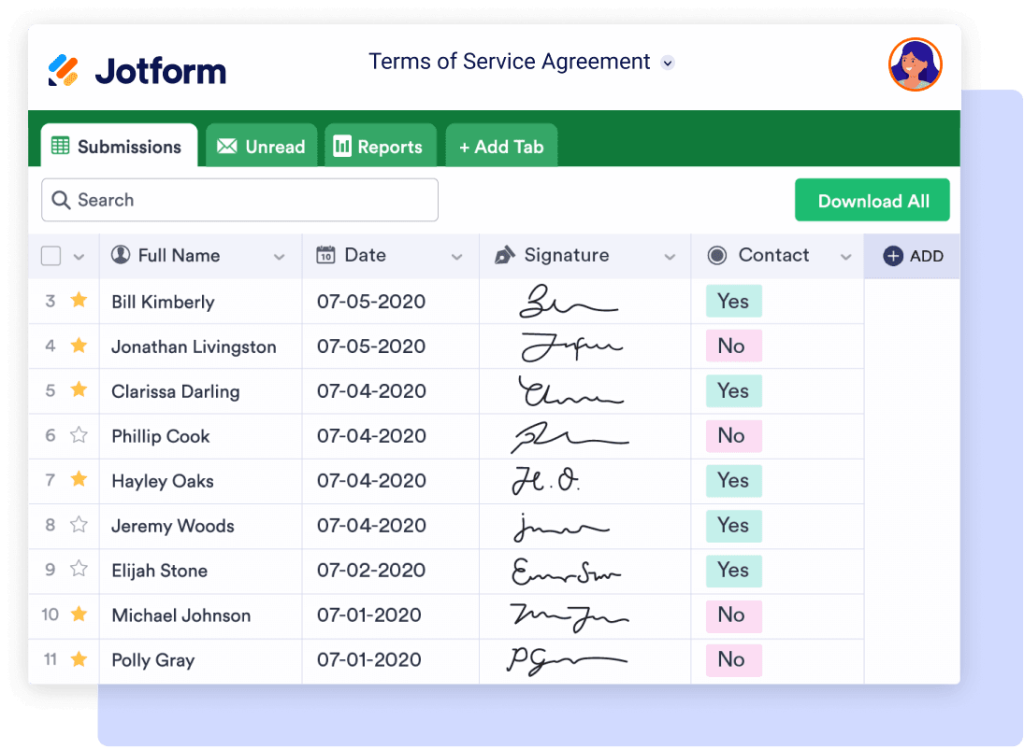Click the + Add Tab button
This screenshot has width=1024, height=749.
[501, 147]
